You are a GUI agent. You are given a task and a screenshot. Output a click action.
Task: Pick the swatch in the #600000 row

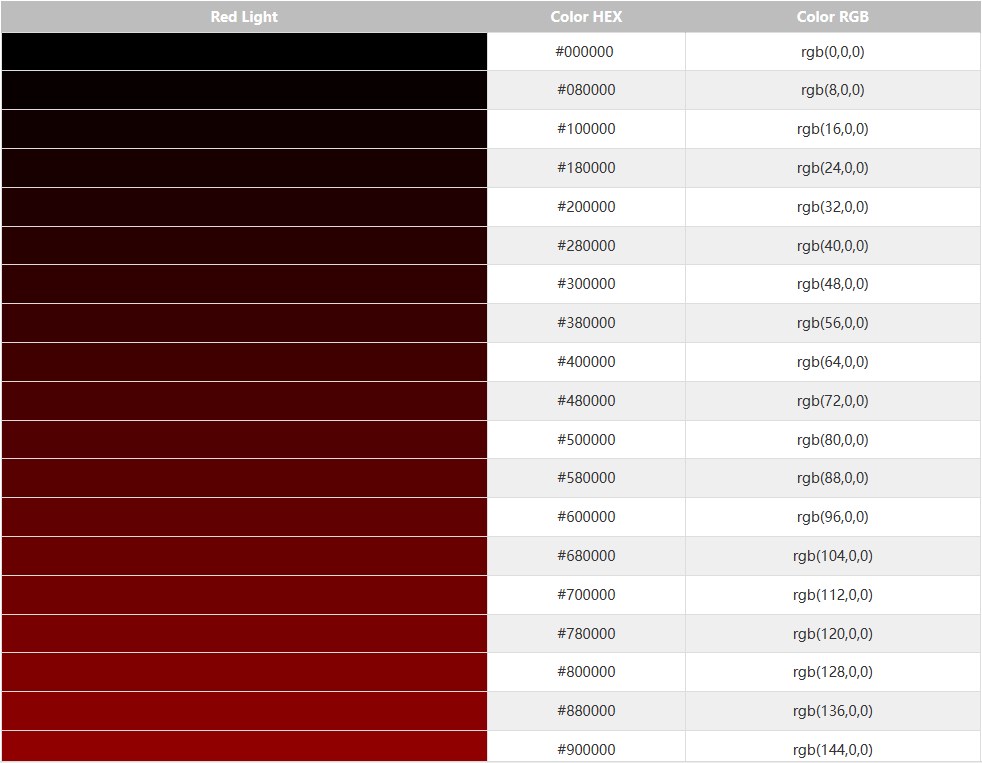(244, 517)
